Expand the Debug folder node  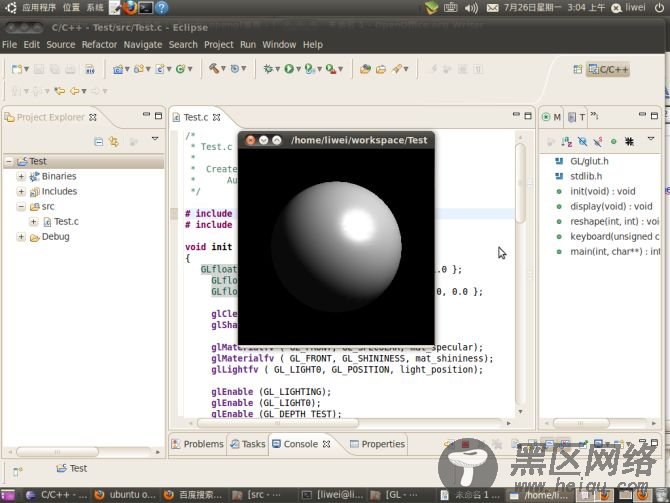(21, 236)
